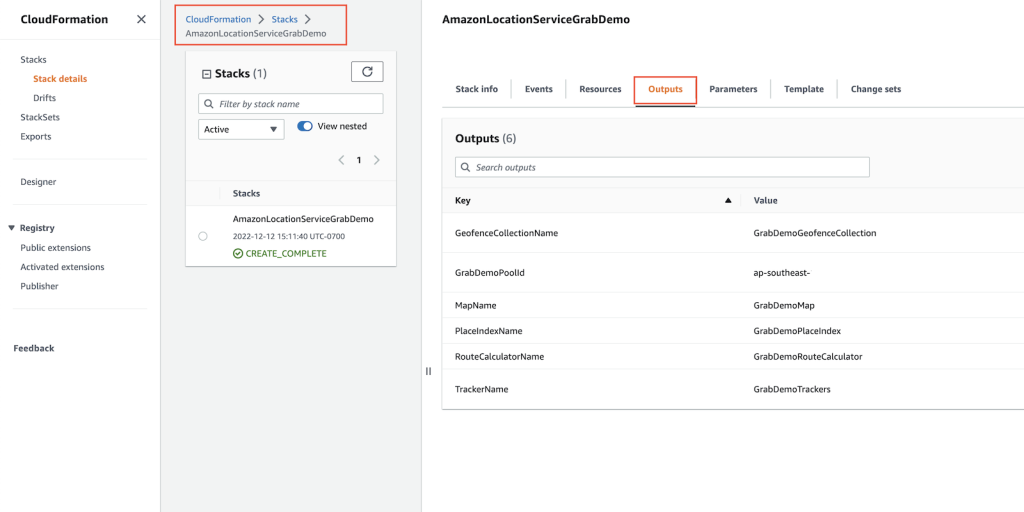Refresh the stacks list
This screenshot has height=512, width=1024.
[367, 71]
